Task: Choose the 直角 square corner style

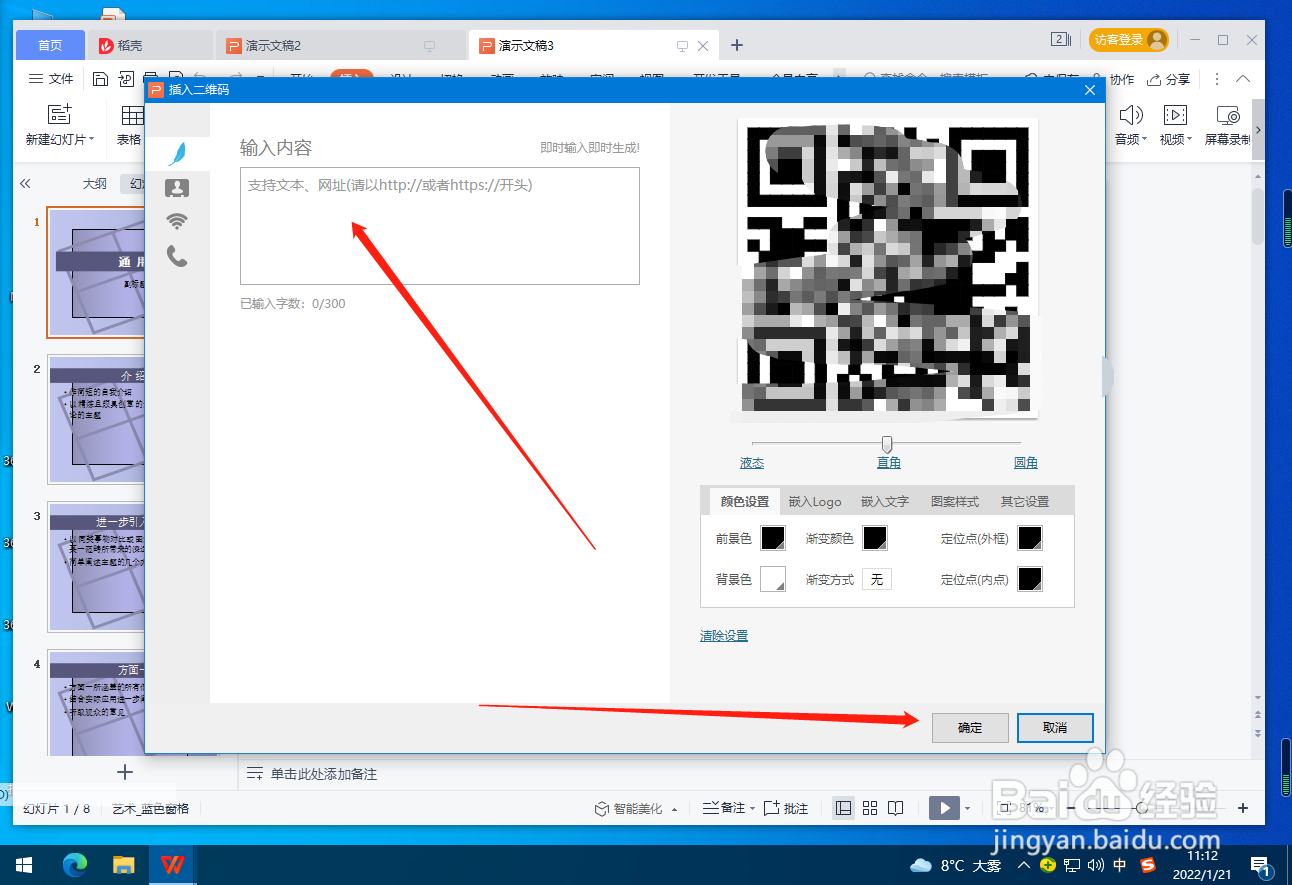Action: 888,463
